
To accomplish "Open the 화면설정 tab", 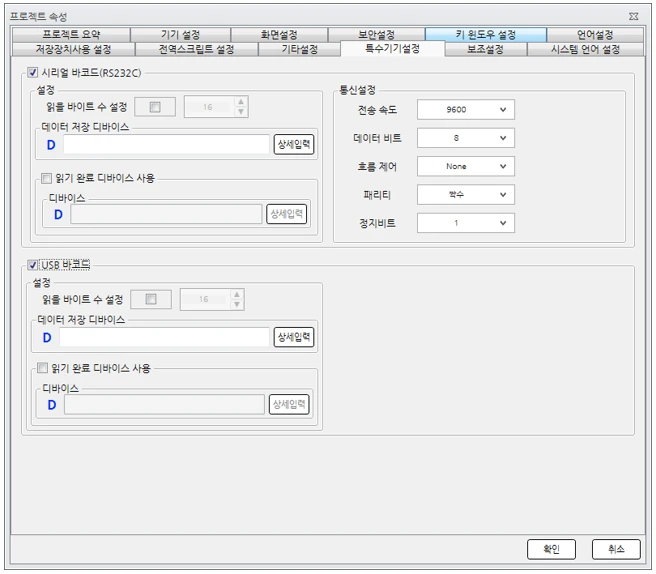I will point(279,35).
